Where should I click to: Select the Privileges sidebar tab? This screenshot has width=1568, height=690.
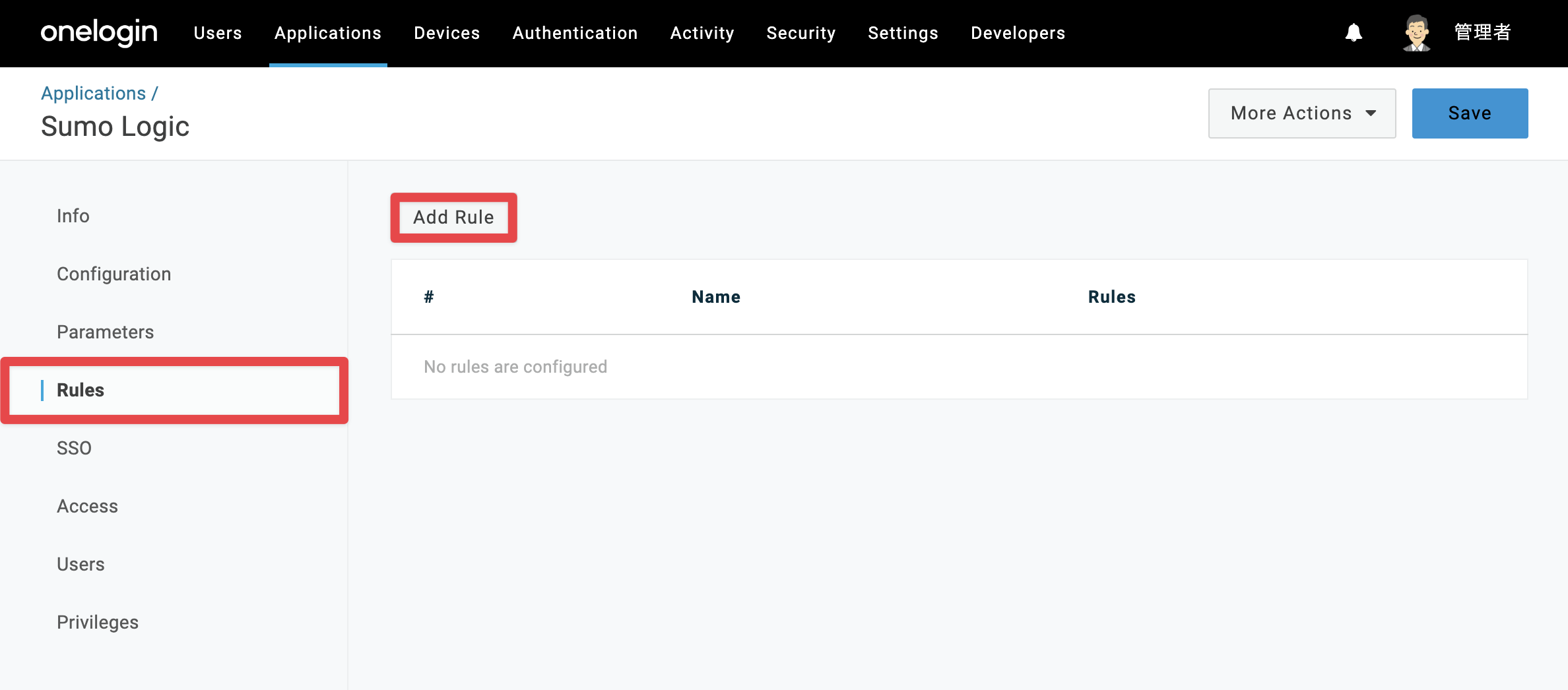coord(98,622)
